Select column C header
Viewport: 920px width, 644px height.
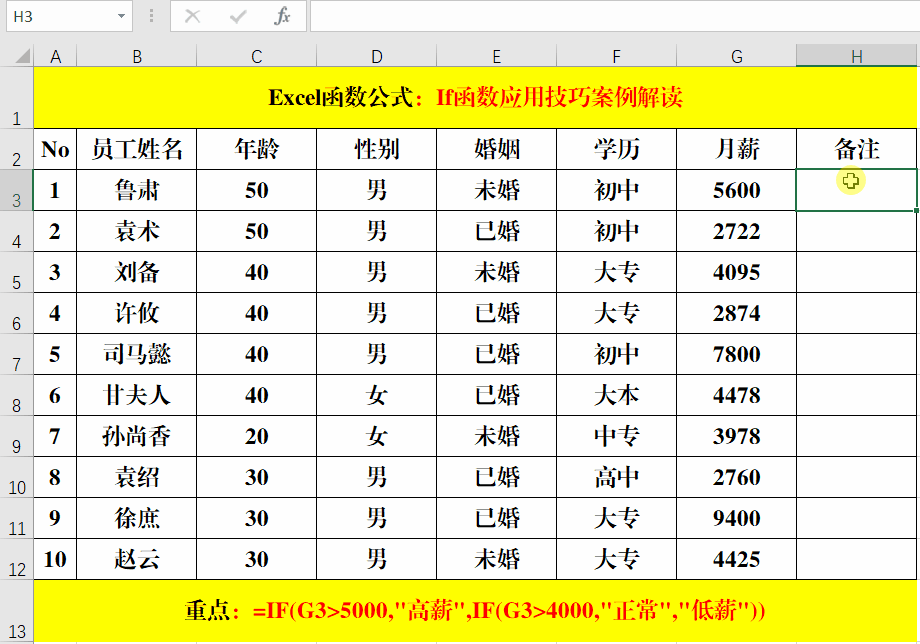coord(256,56)
